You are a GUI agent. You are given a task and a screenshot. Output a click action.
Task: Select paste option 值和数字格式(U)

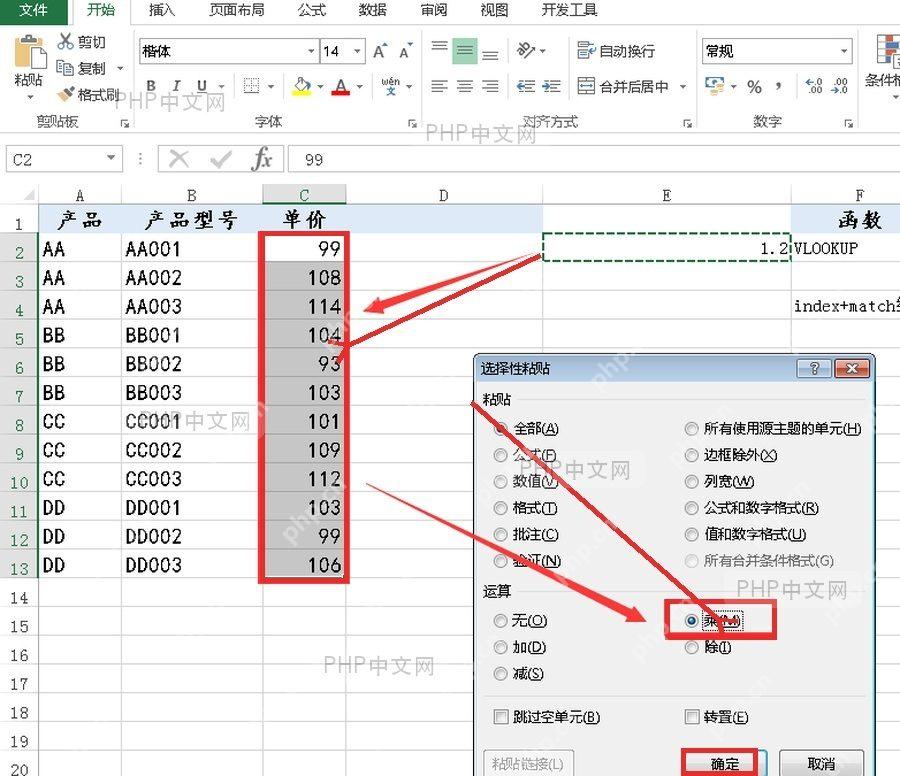pos(746,534)
